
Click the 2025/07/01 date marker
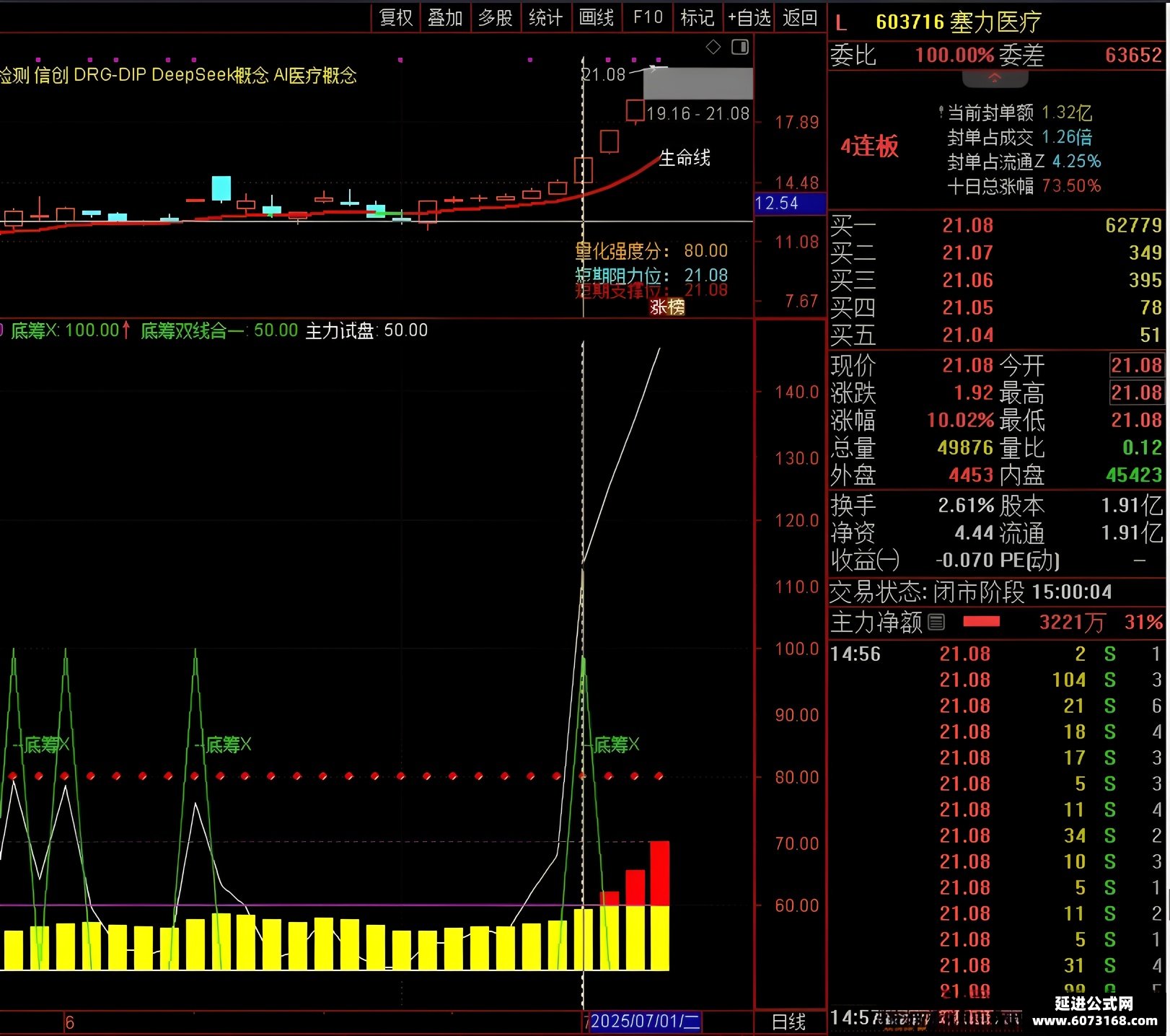coord(645,1022)
